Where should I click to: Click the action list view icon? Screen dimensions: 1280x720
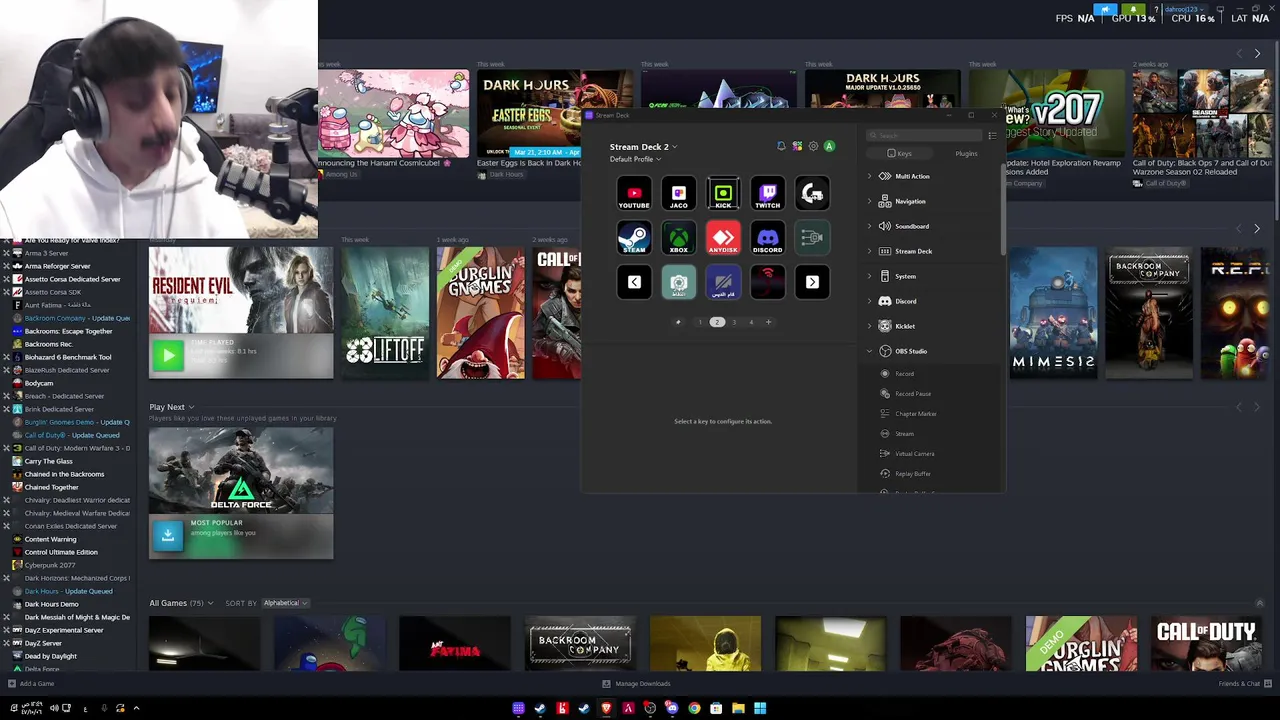click(991, 135)
